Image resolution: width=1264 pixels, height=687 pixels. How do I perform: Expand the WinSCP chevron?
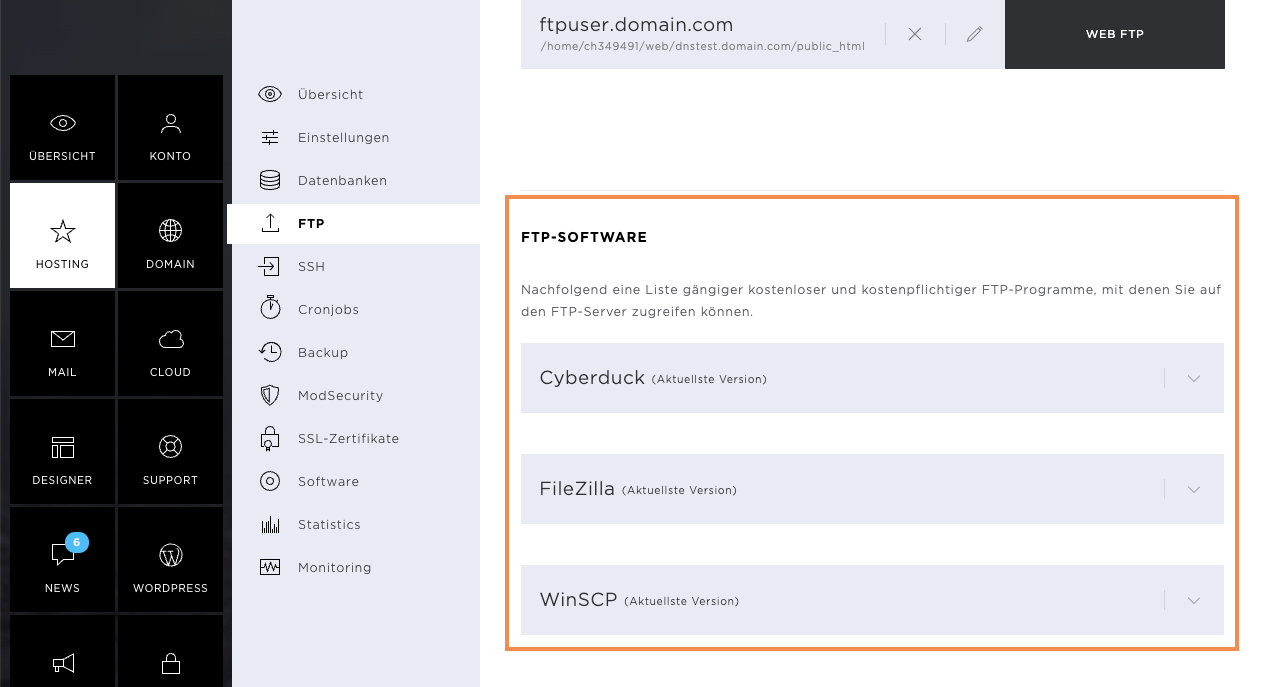tap(1193, 601)
